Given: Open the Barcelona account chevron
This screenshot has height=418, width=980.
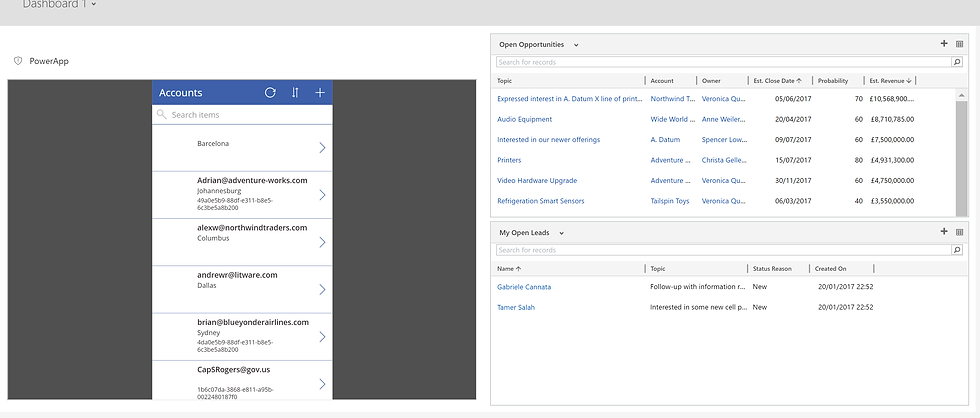Looking at the screenshot, I should 322,147.
